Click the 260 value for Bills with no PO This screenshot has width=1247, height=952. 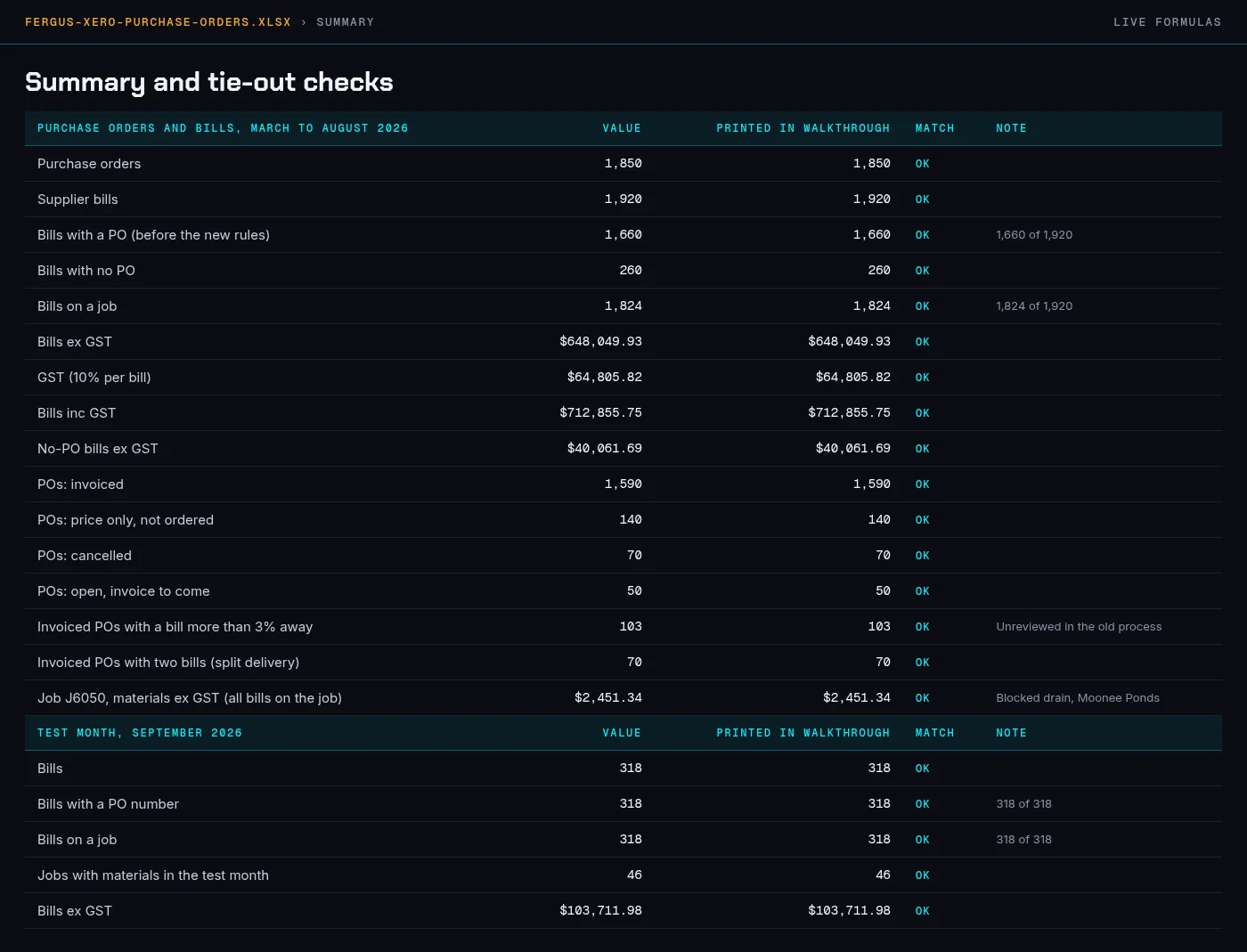631,271
